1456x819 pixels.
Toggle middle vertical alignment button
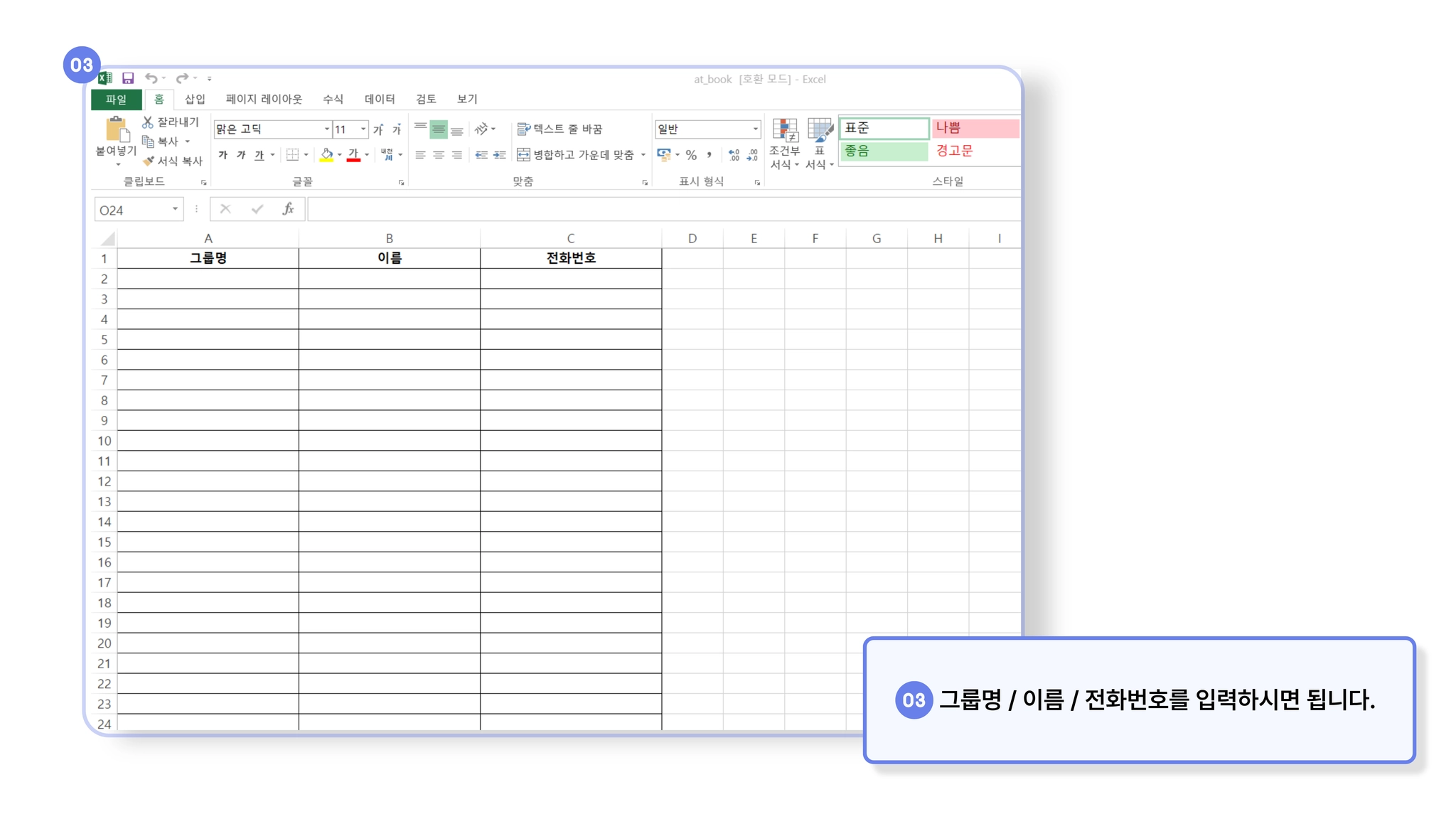pos(439,129)
